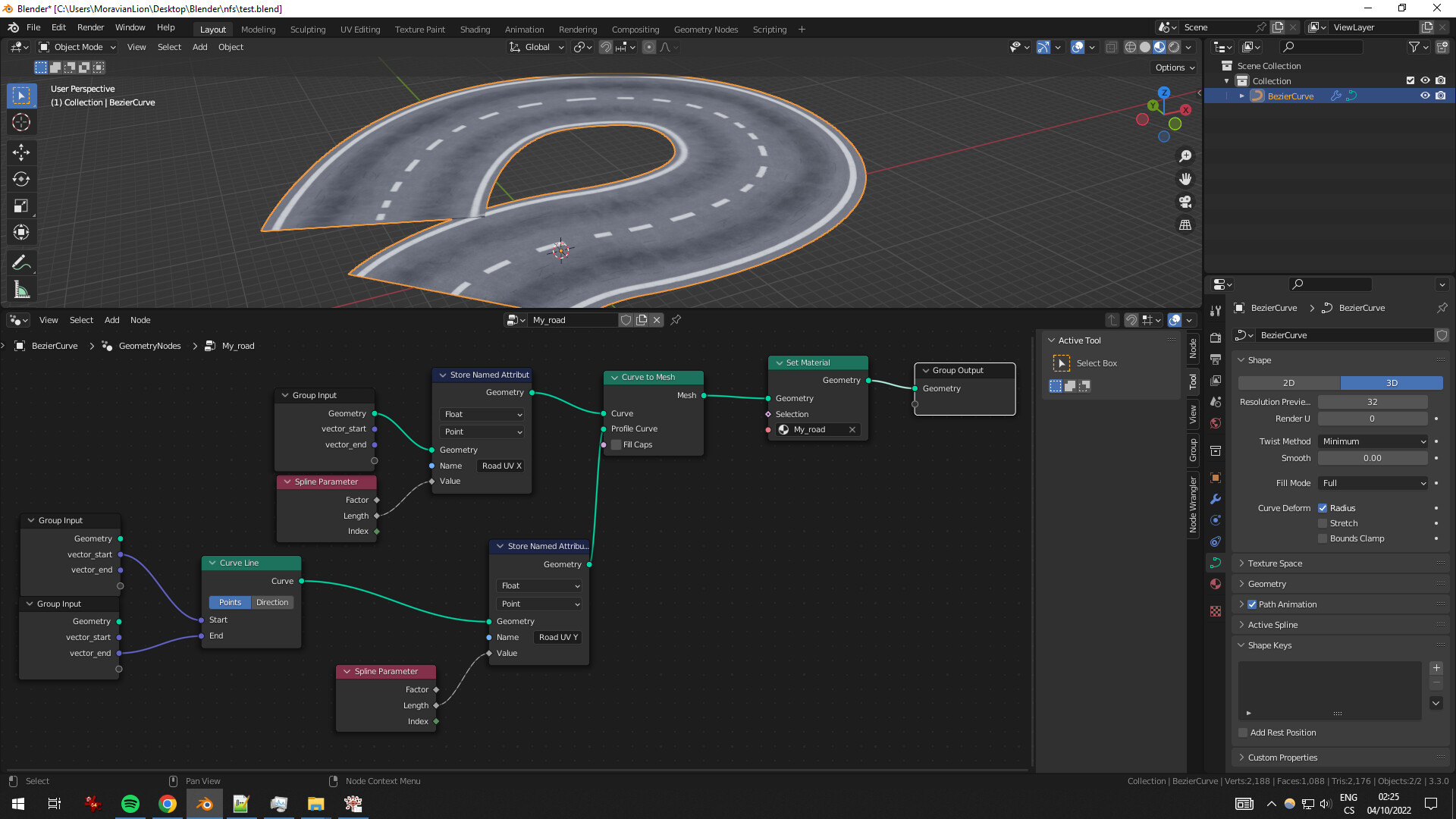Enable the Stretch checkbox

1323,523
